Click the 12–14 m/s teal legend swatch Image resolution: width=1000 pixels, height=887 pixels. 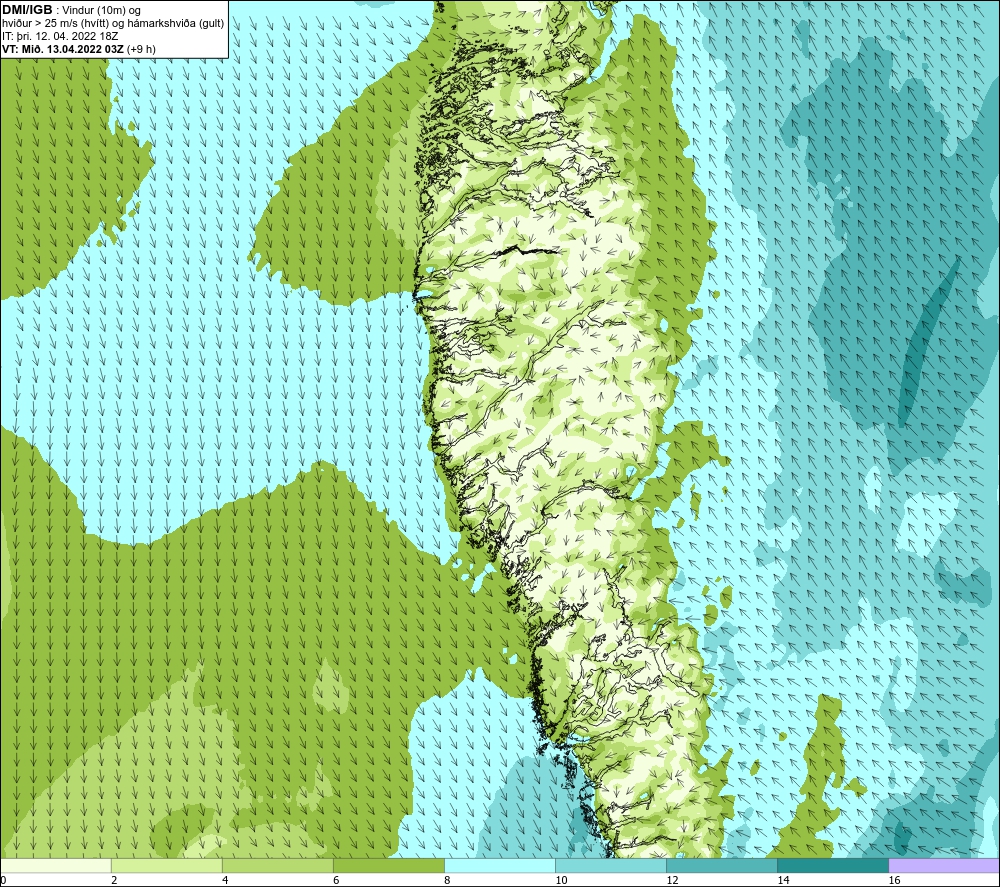coord(722,865)
